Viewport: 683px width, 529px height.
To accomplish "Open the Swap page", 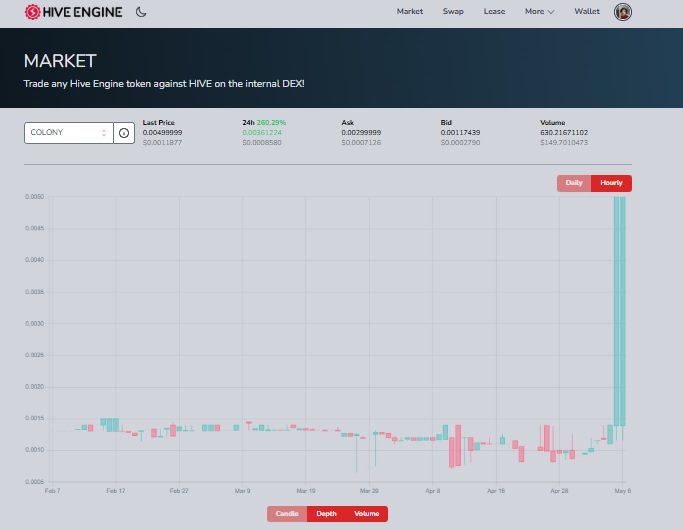I will tap(453, 11).
